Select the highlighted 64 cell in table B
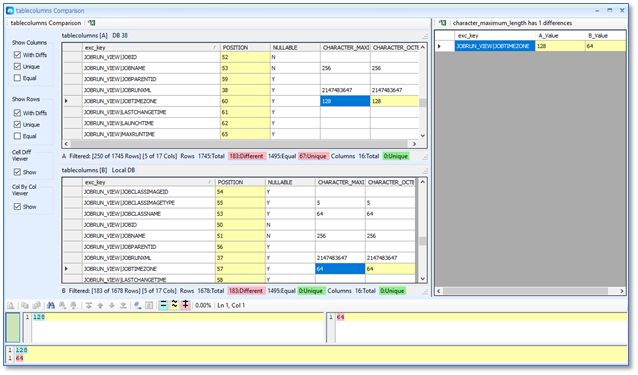The image size is (638, 375). (x=340, y=269)
